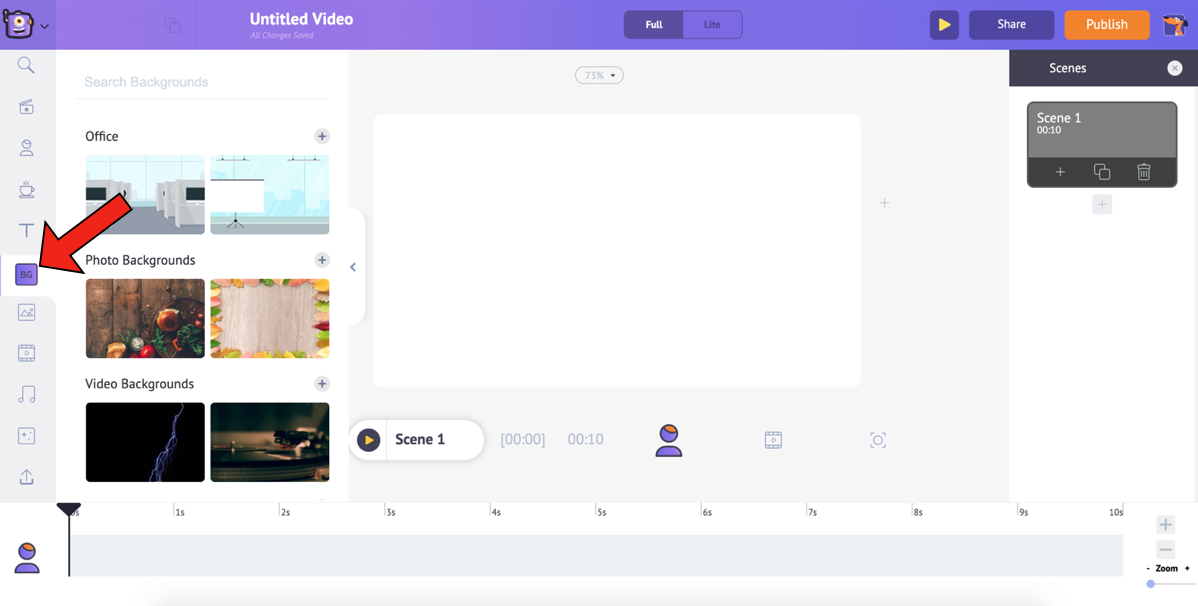
Task: Delete Scene 1 with trash icon
Action: pos(1144,172)
